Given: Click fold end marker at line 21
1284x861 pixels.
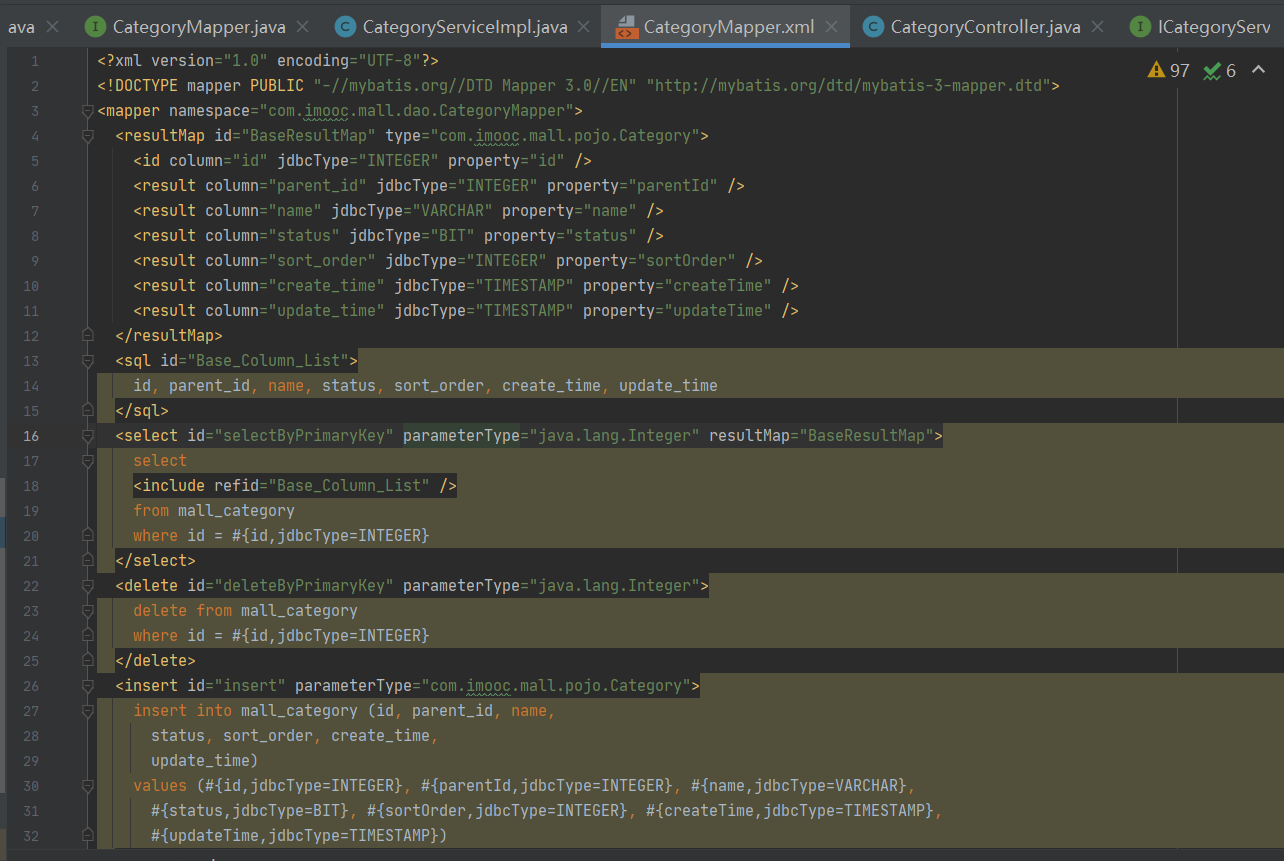Looking at the screenshot, I should pyautogui.click(x=88, y=561).
